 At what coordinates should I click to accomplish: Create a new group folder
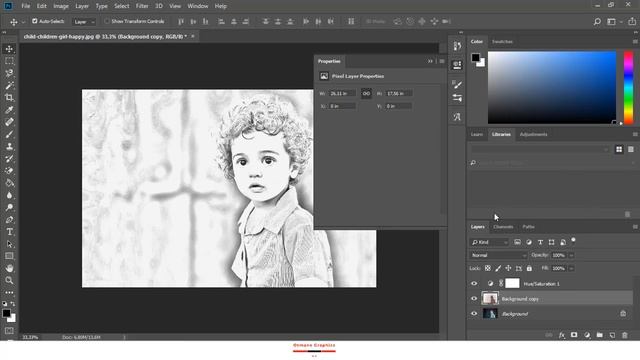600,335
